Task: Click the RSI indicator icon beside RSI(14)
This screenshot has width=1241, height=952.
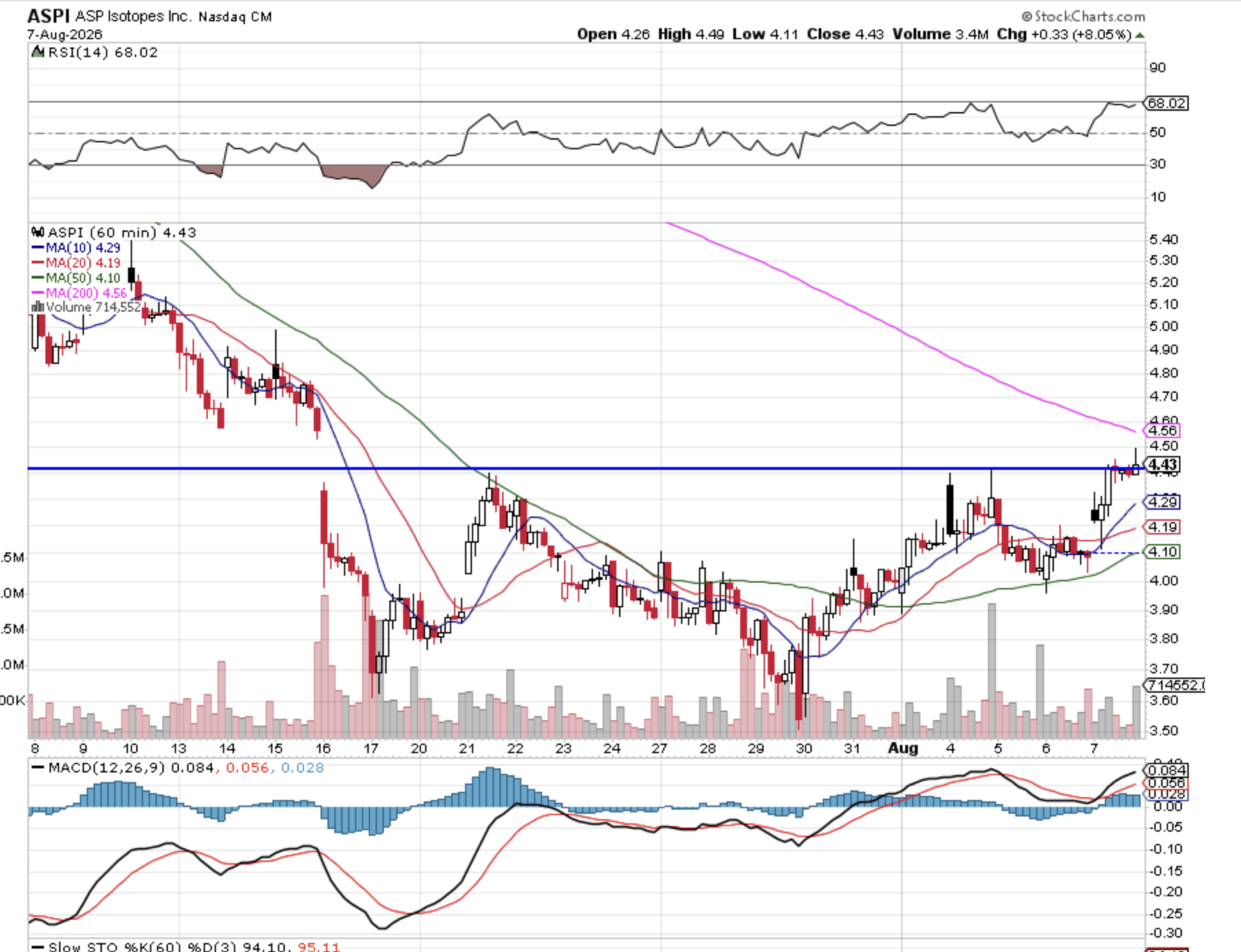Action: [38, 52]
